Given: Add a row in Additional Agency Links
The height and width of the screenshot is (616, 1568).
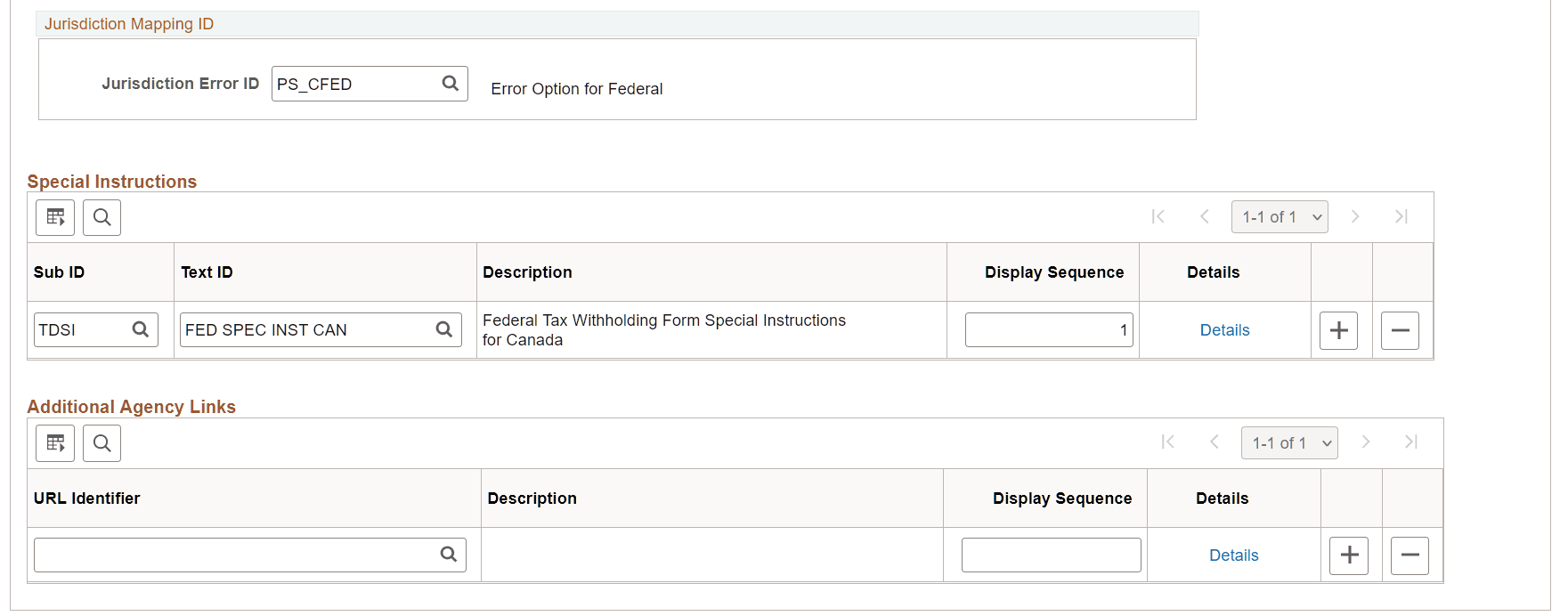Looking at the screenshot, I should tap(1349, 555).
